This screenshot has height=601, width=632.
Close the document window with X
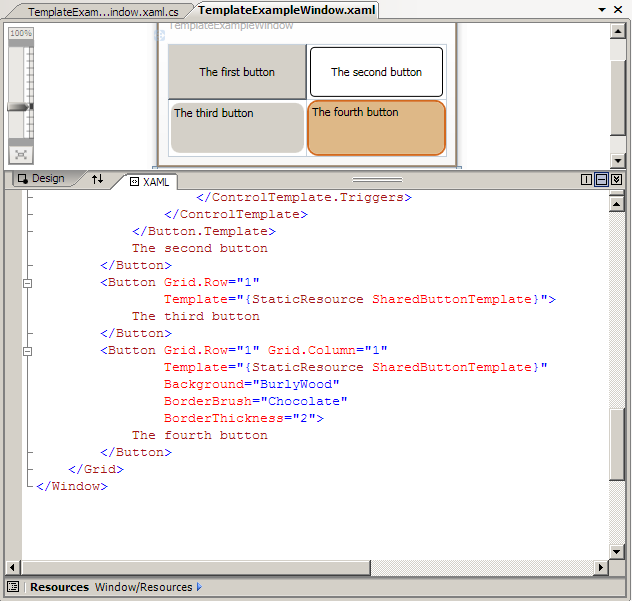tap(618, 10)
